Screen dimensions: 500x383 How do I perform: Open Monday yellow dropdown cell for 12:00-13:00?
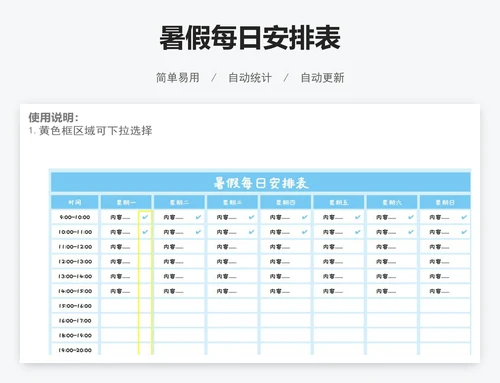pos(145,262)
